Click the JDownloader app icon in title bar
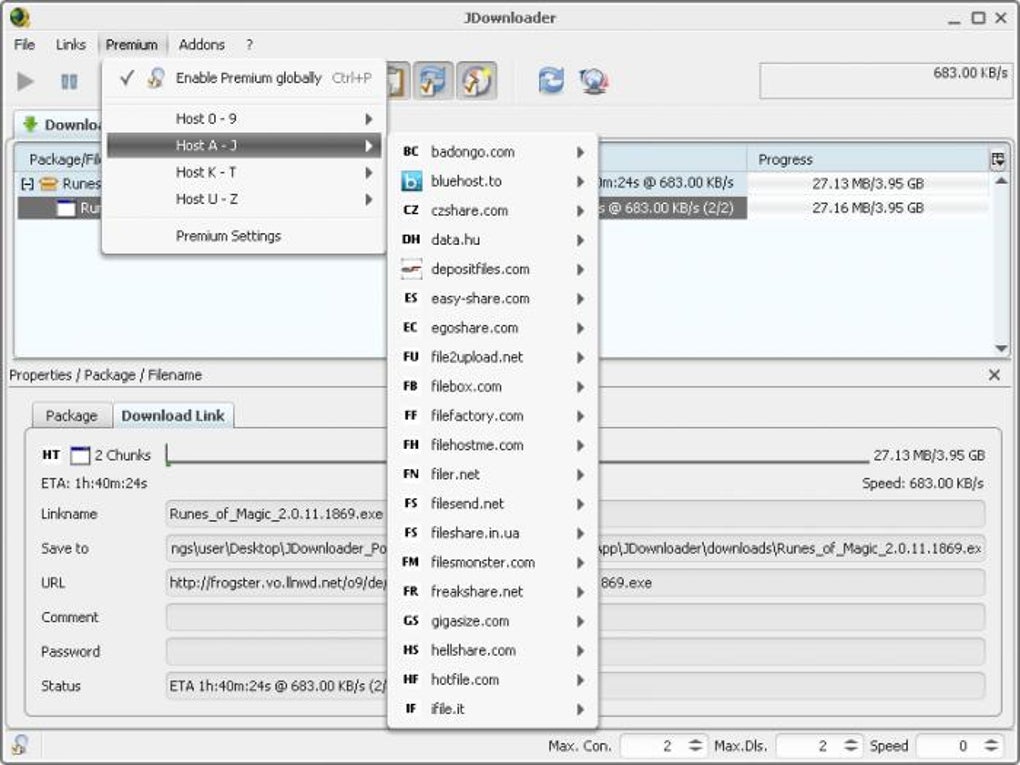 (20, 17)
